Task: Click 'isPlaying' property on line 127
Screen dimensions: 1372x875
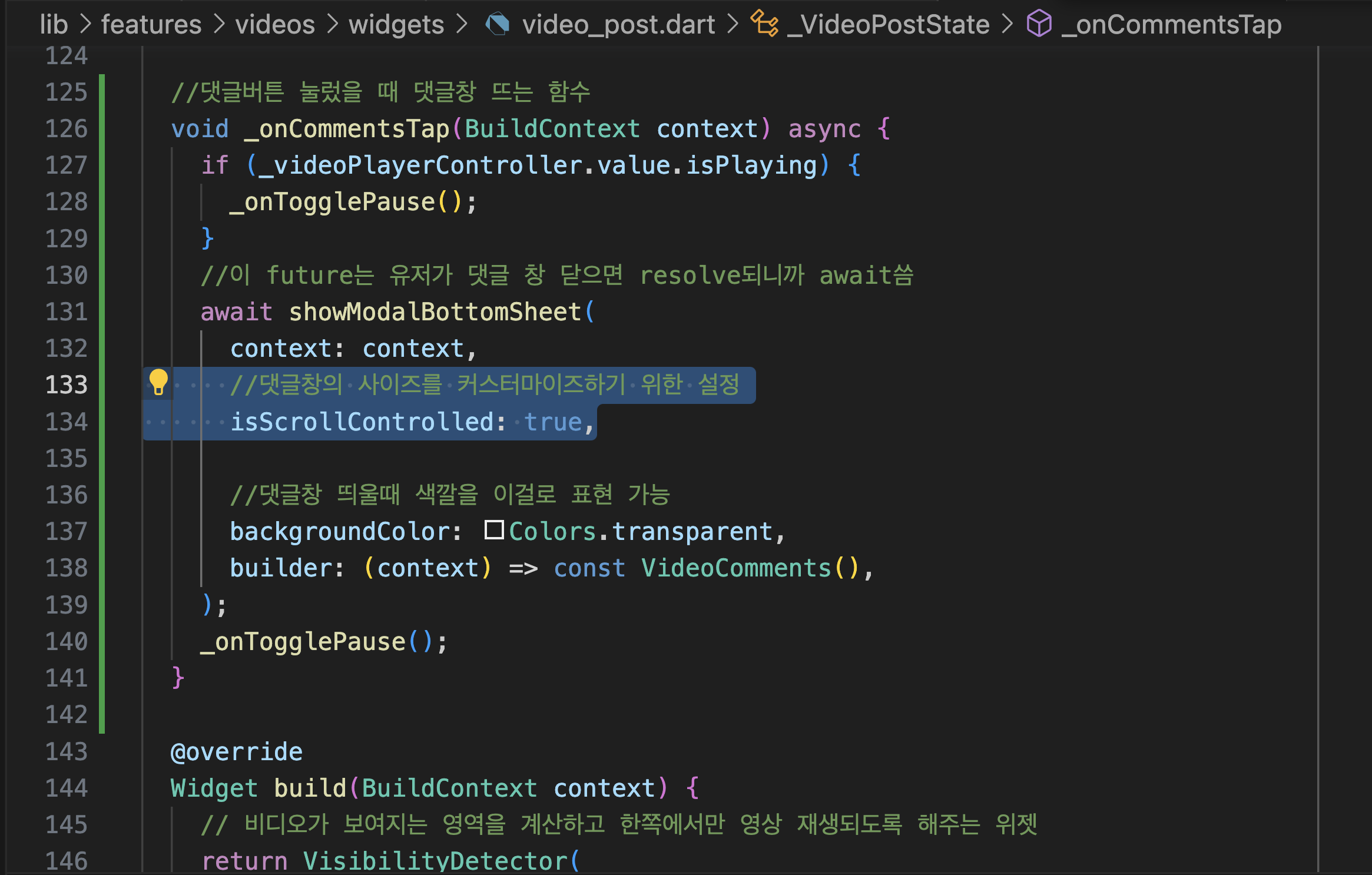Action: 752,165
